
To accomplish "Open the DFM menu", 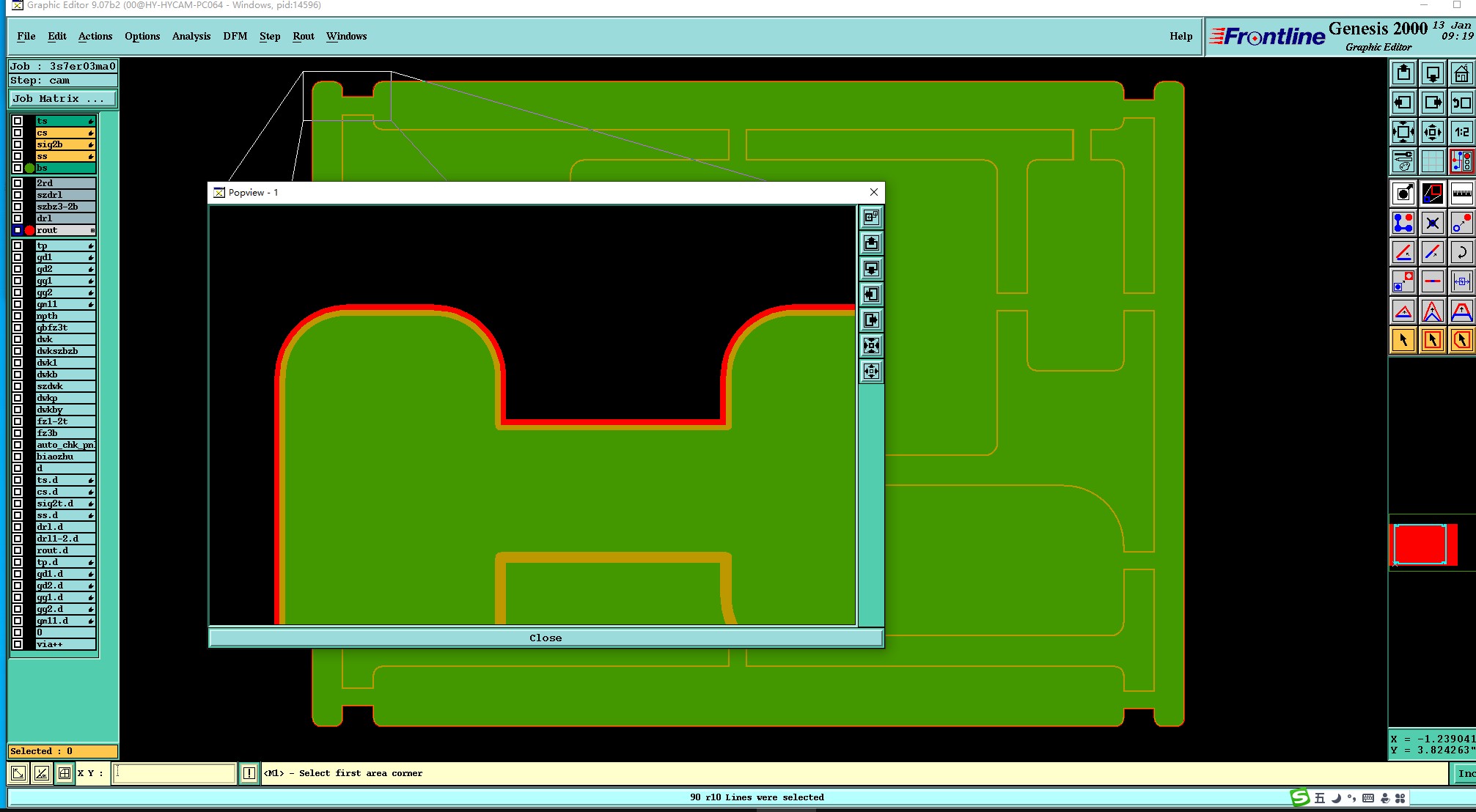I will [235, 36].
